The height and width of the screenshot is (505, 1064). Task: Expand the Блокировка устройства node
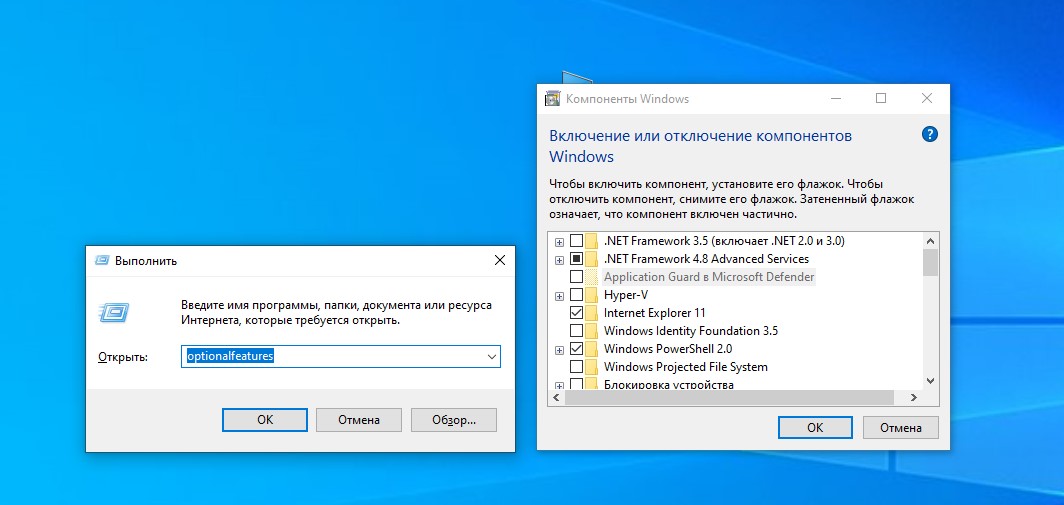559,386
